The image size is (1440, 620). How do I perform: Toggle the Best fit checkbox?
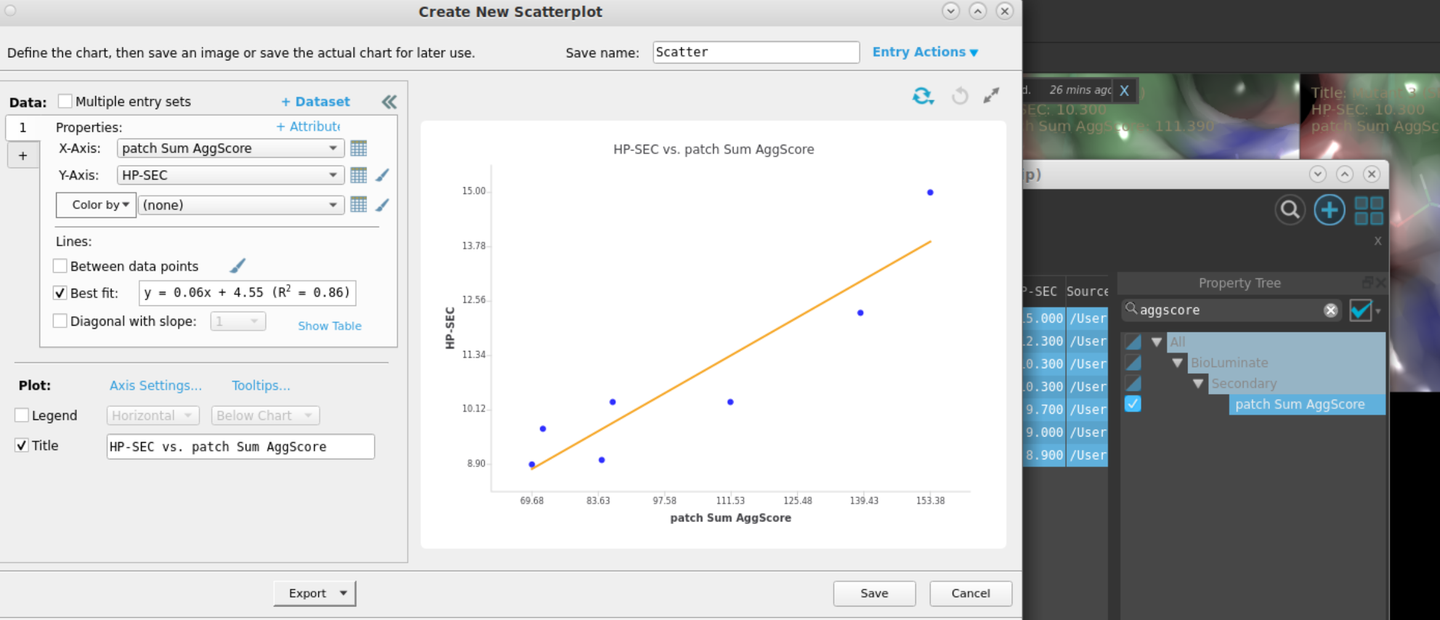[60, 293]
